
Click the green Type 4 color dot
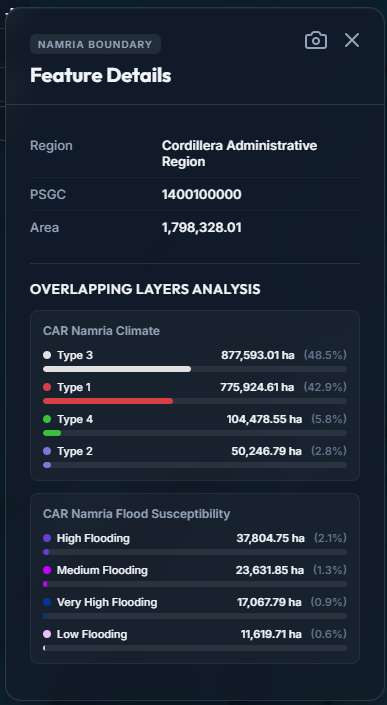(x=47, y=419)
